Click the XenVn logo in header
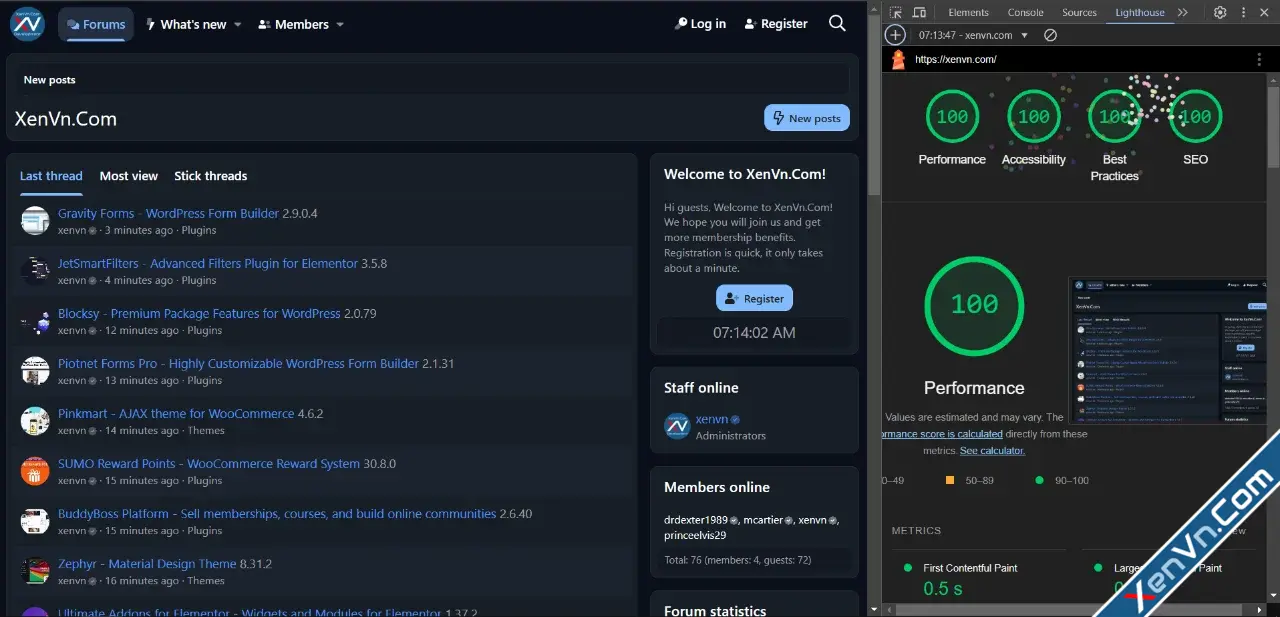The width and height of the screenshot is (1280, 617). coord(27,24)
